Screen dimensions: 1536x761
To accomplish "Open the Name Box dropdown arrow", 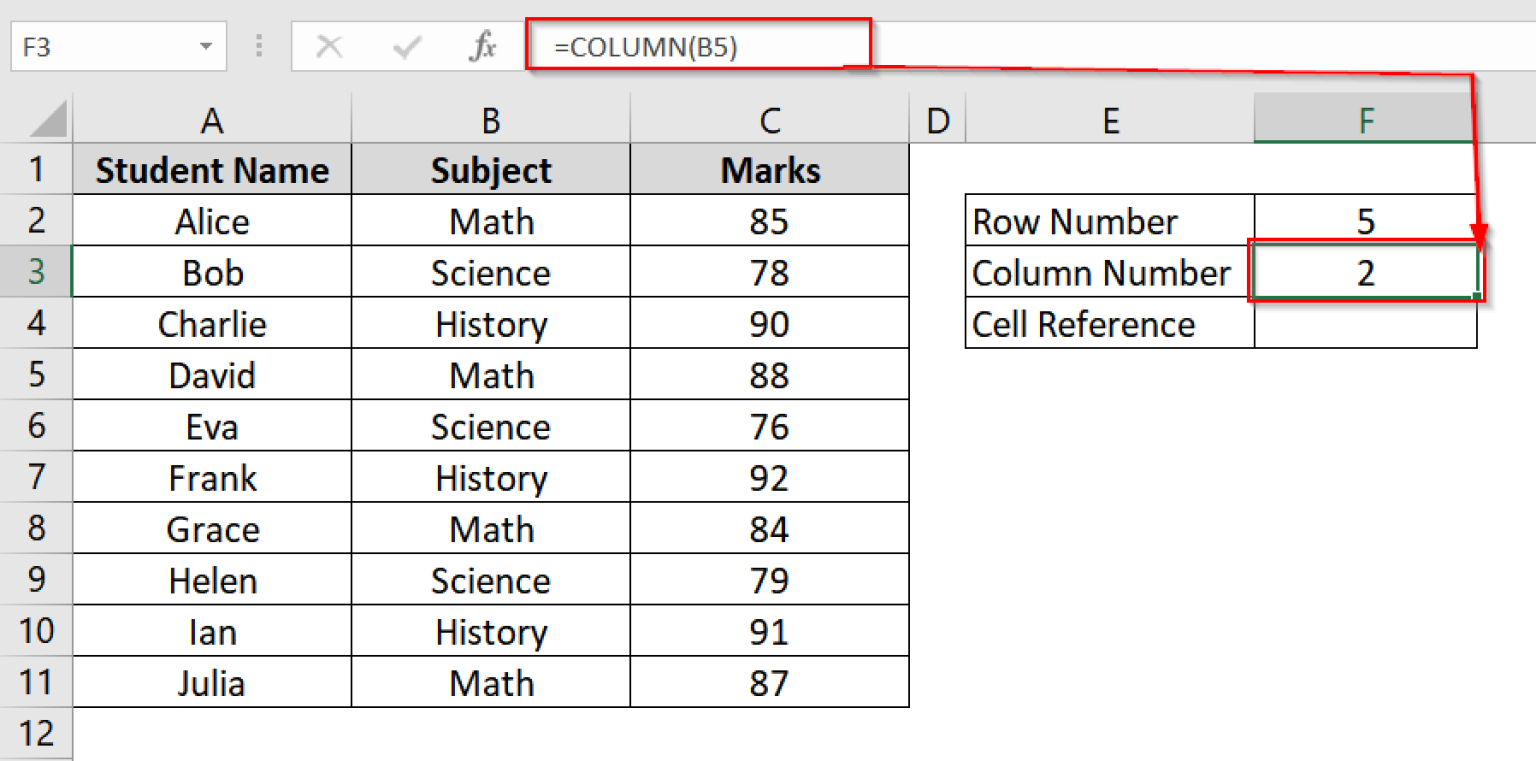I will [x=207, y=44].
